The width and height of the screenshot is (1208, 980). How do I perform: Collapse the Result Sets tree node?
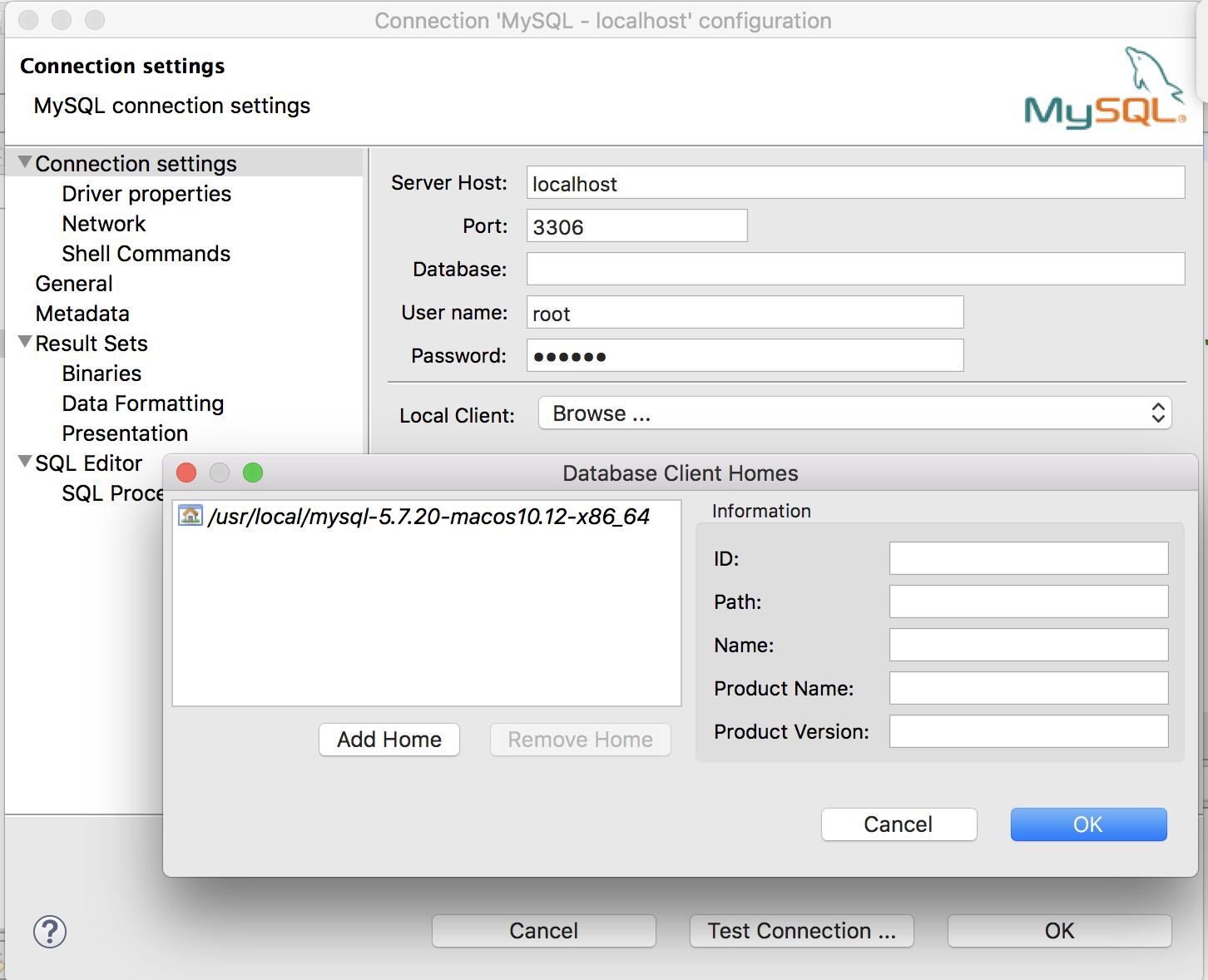(x=25, y=342)
